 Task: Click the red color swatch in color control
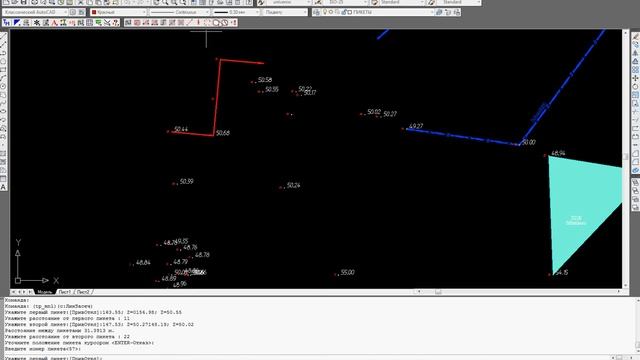pos(94,12)
